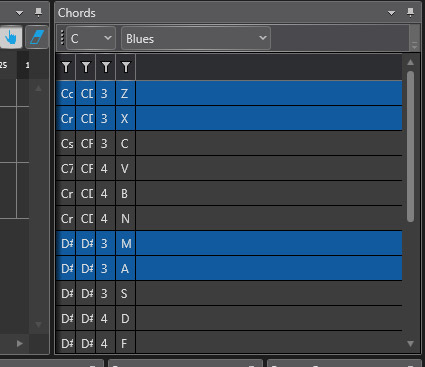Expand the Chords toolbar overflow arrow
Image resolution: width=425 pixels, height=367 pixels.
tap(414, 44)
